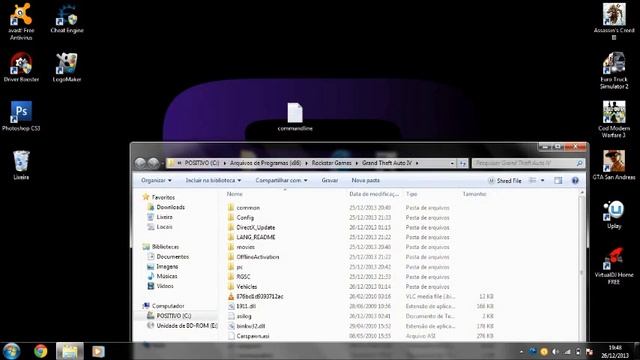Open avast! Free Antivirus desktop shortcut
This screenshot has height=360, width=640.
(21, 21)
